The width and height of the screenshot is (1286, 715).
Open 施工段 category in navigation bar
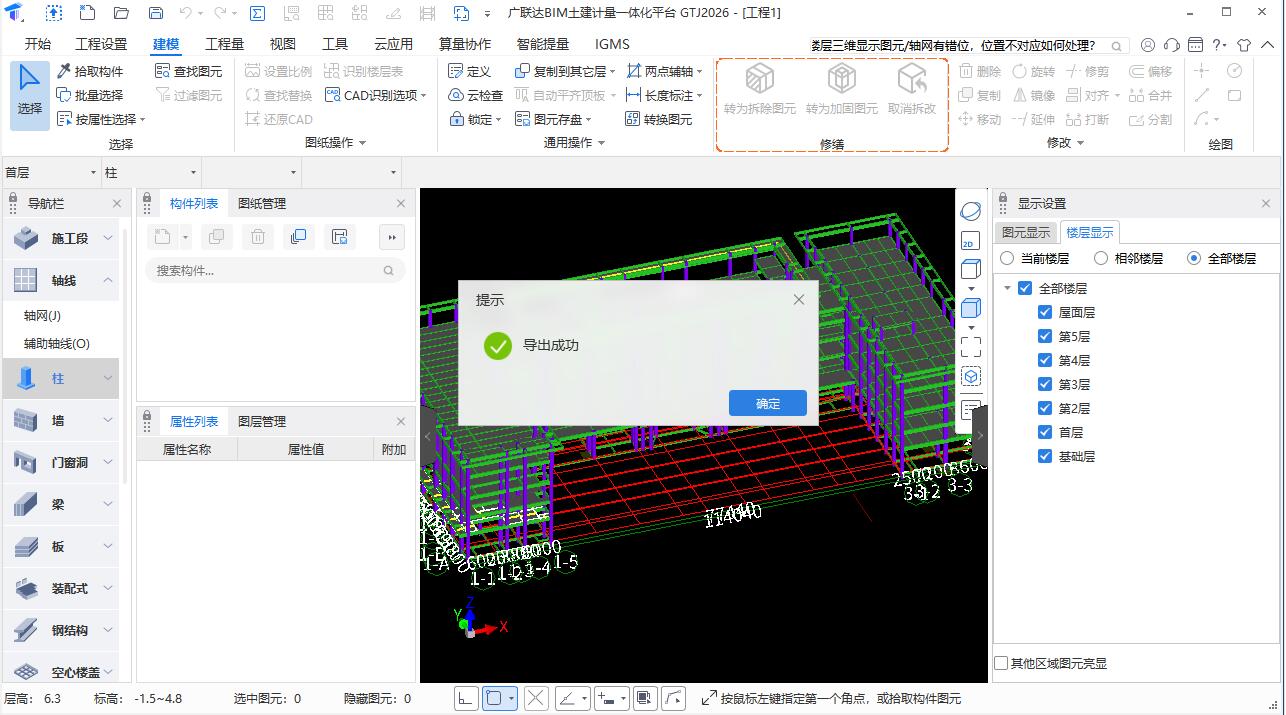tap(62, 238)
